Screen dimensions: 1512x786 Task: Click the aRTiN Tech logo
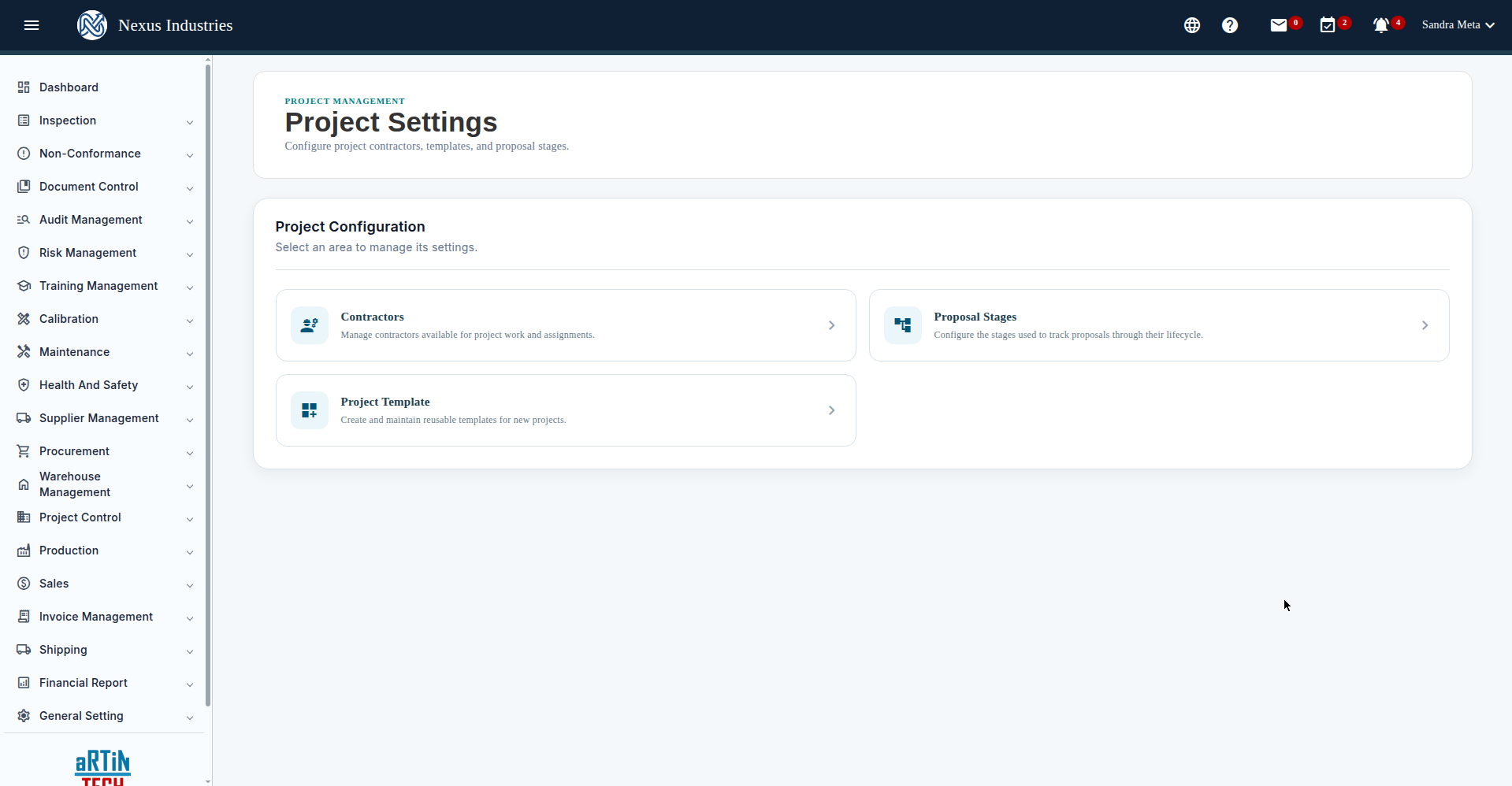(x=103, y=768)
